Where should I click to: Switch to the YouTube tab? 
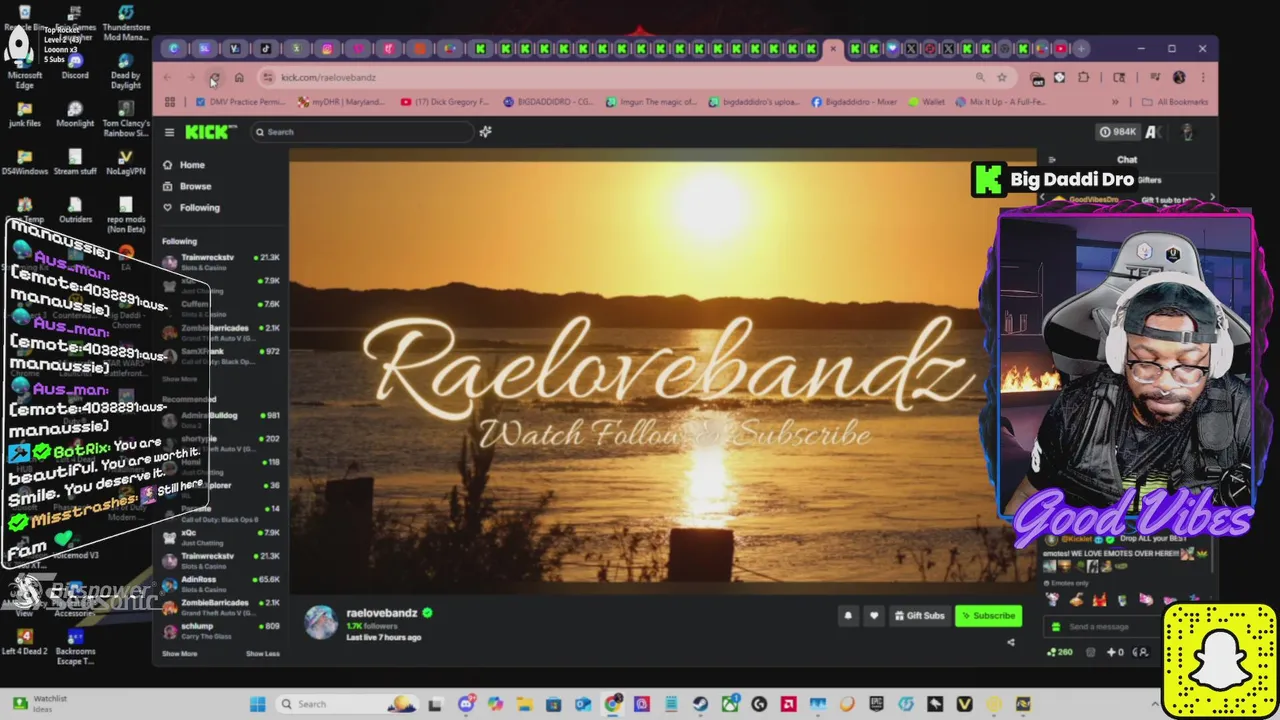tap(1061, 48)
